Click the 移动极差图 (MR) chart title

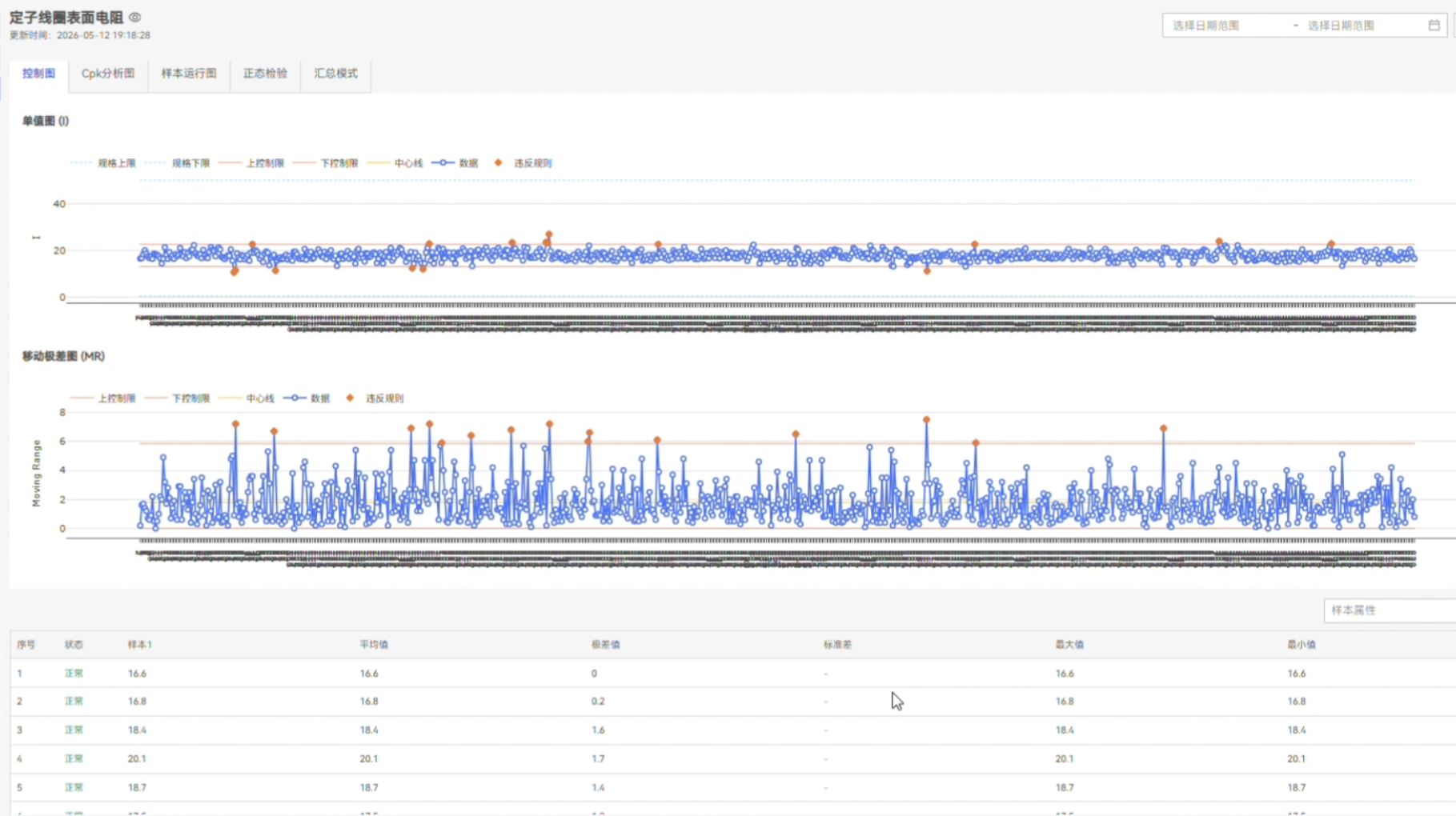tap(63, 357)
